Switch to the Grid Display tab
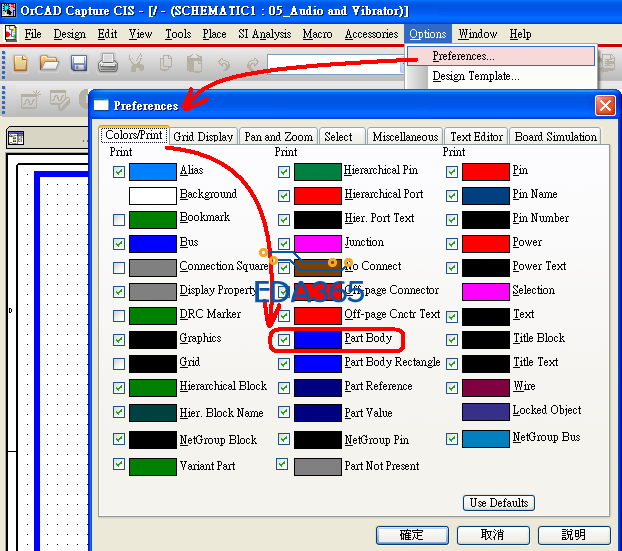The image size is (622, 551). click(x=203, y=136)
